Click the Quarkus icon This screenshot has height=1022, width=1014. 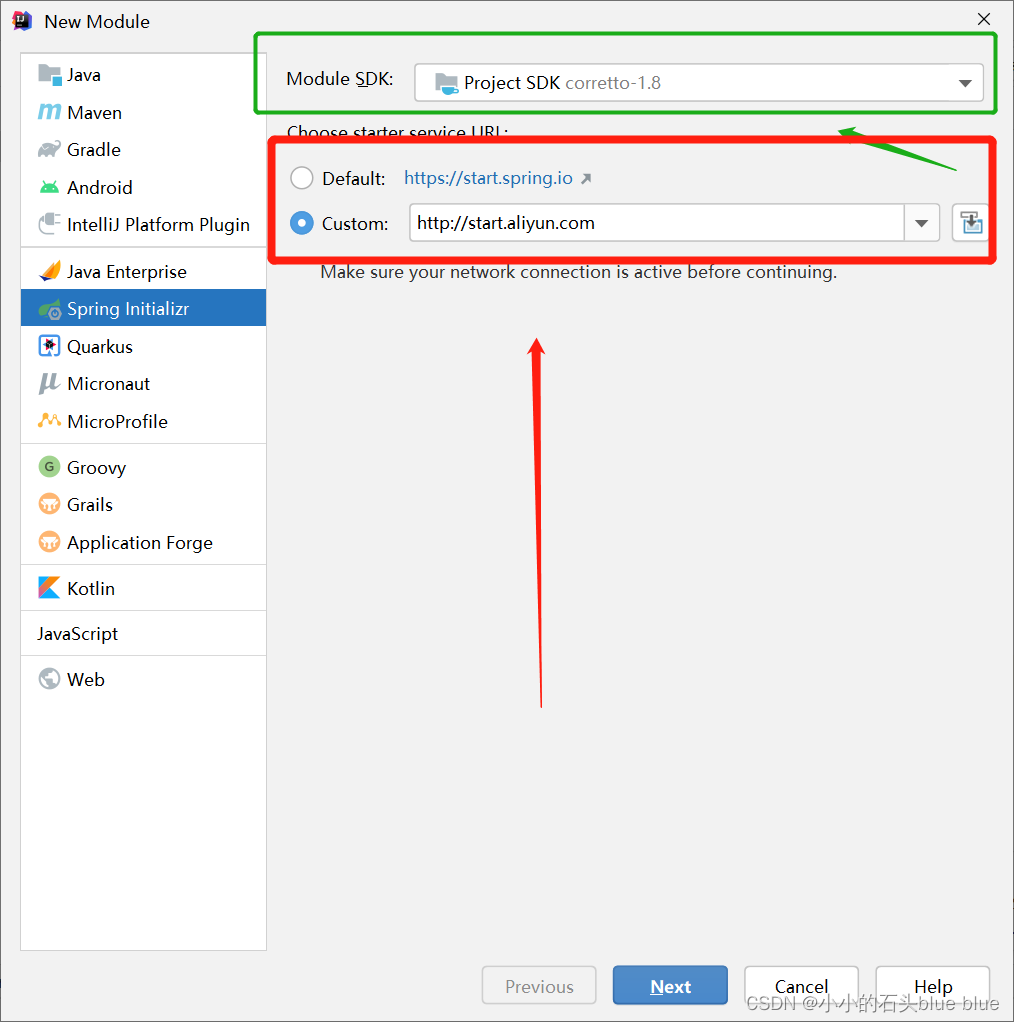[x=50, y=346]
